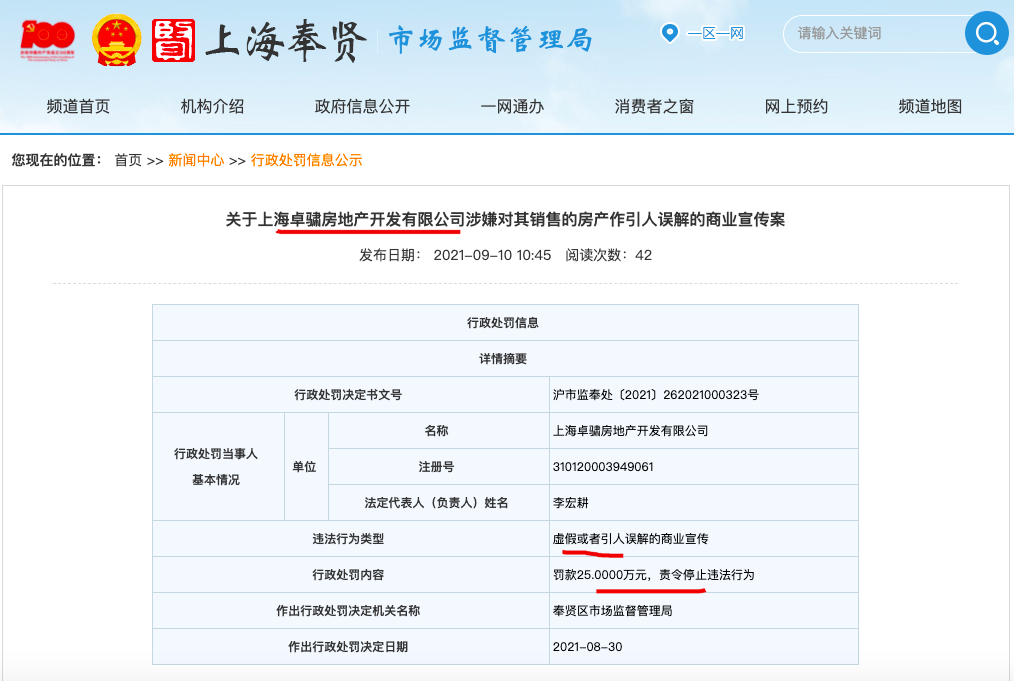Click the blue search magnifier icon

pyautogui.click(x=986, y=33)
